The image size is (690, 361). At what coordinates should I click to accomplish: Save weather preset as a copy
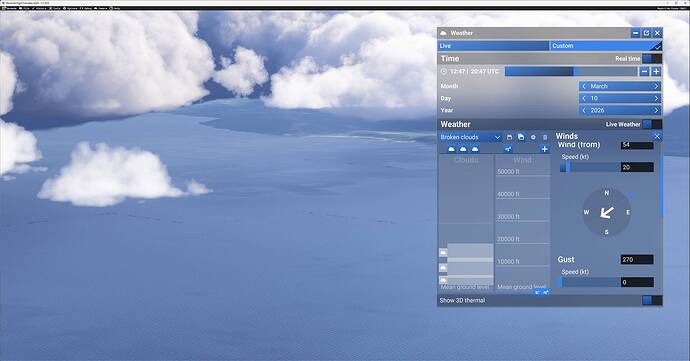[521, 137]
